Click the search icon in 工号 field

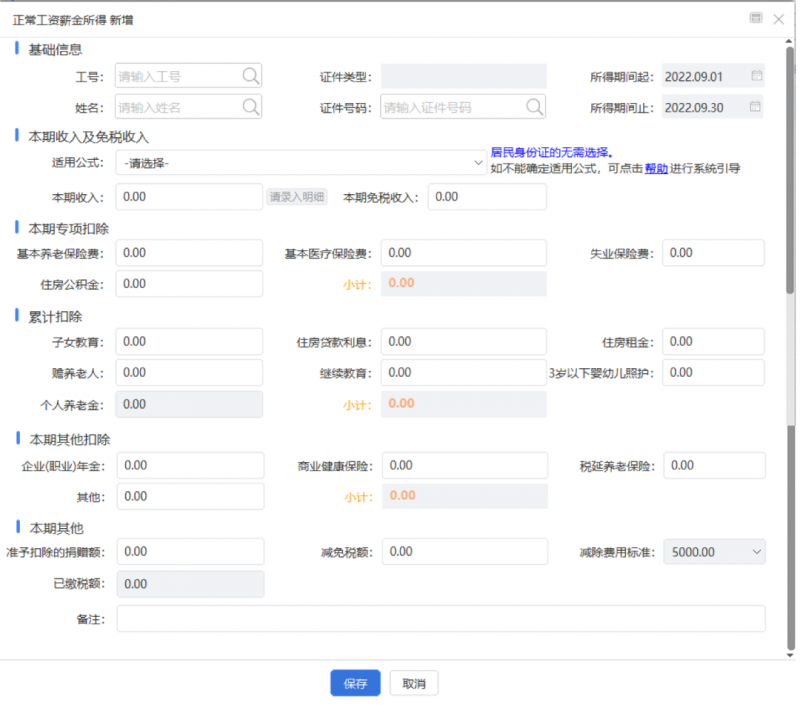[250, 76]
